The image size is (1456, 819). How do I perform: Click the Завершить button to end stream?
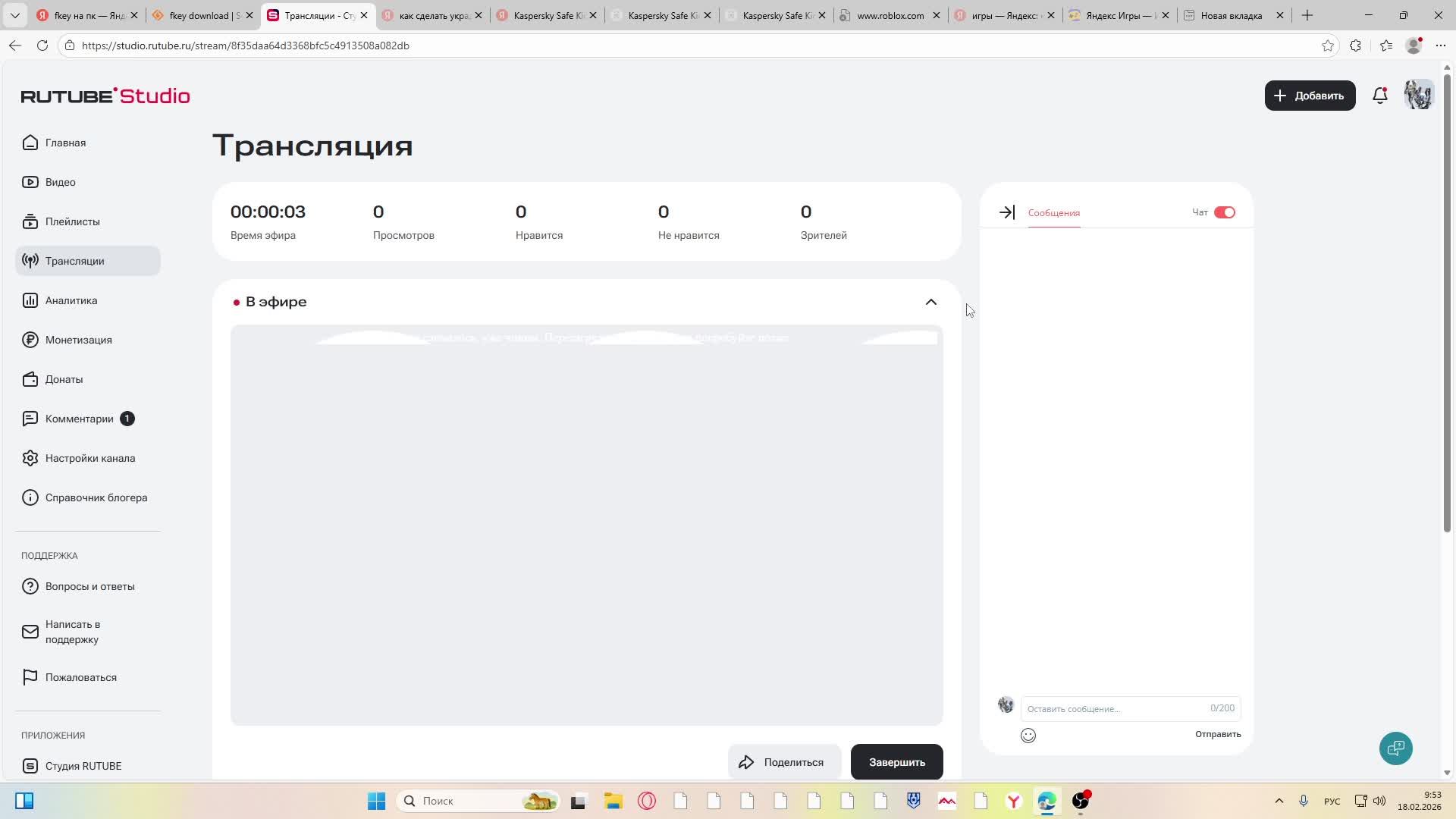pyautogui.click(x=896, y=762)
